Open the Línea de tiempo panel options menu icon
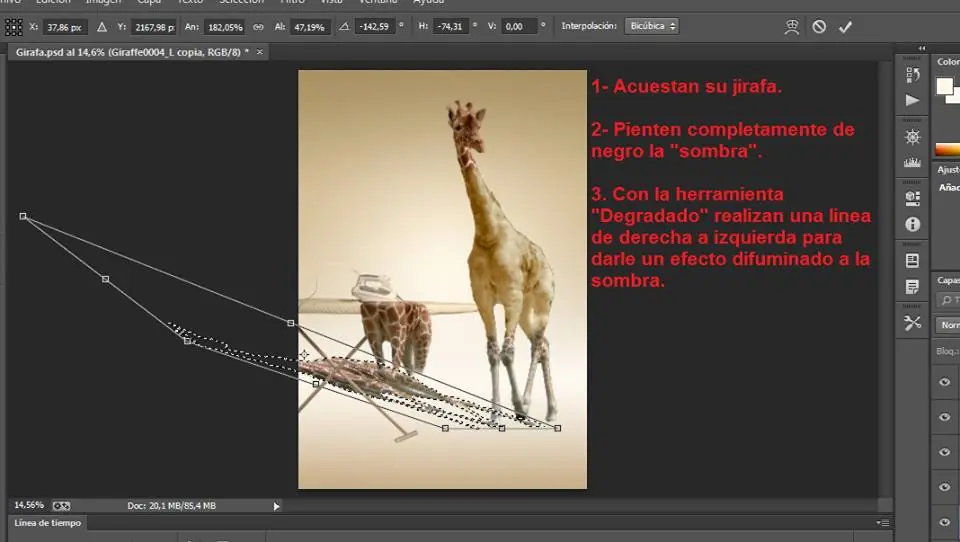Screen dimensions: 960x542 (x=883, y=523)
